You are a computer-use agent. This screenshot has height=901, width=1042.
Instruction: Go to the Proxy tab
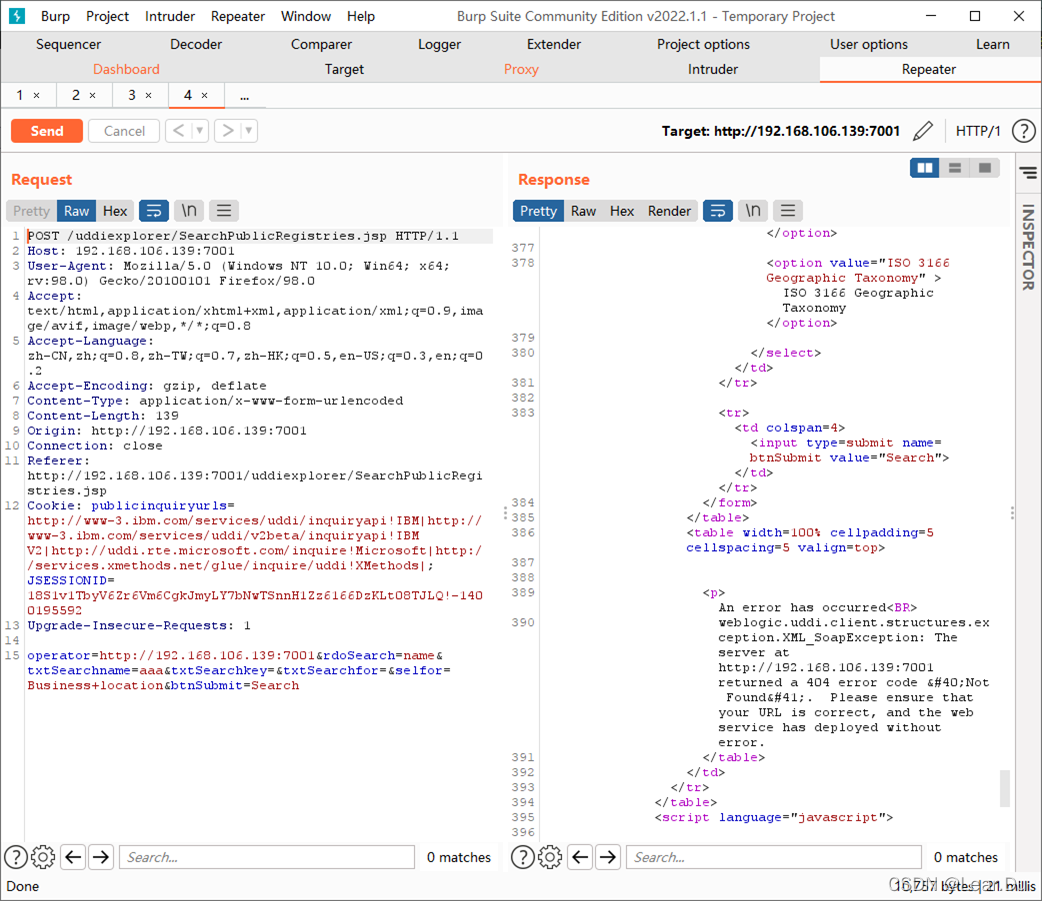521,69
